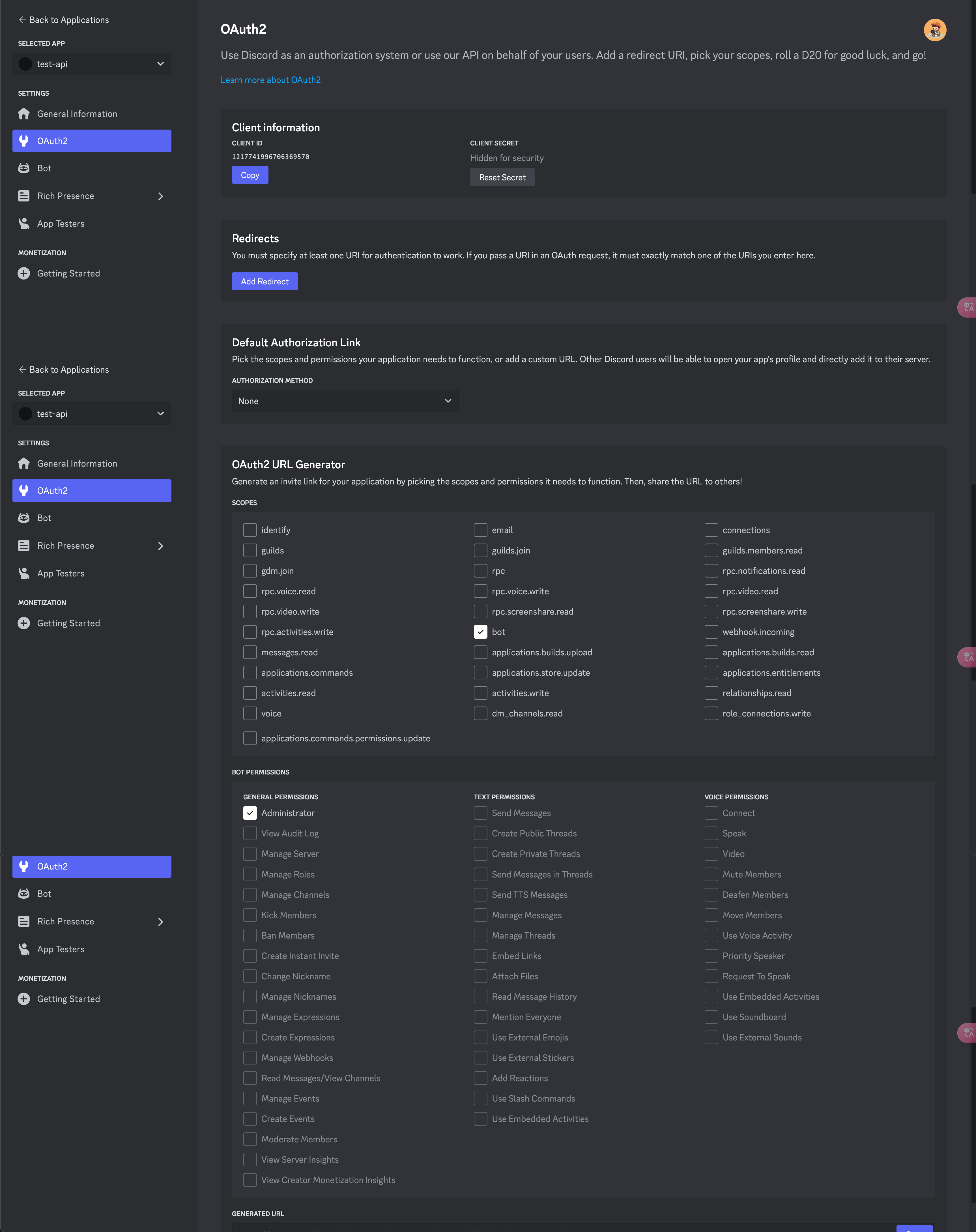Screen dimensions: 976x1232
Task: Check the Send Messages permission
Action: pos(481,813)
